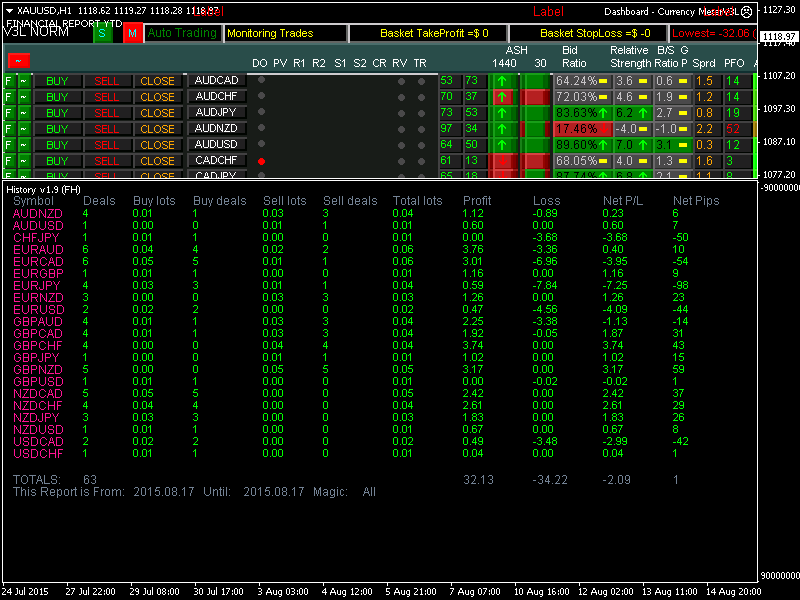Click the Monitoring Trades status box

point(286,34)
